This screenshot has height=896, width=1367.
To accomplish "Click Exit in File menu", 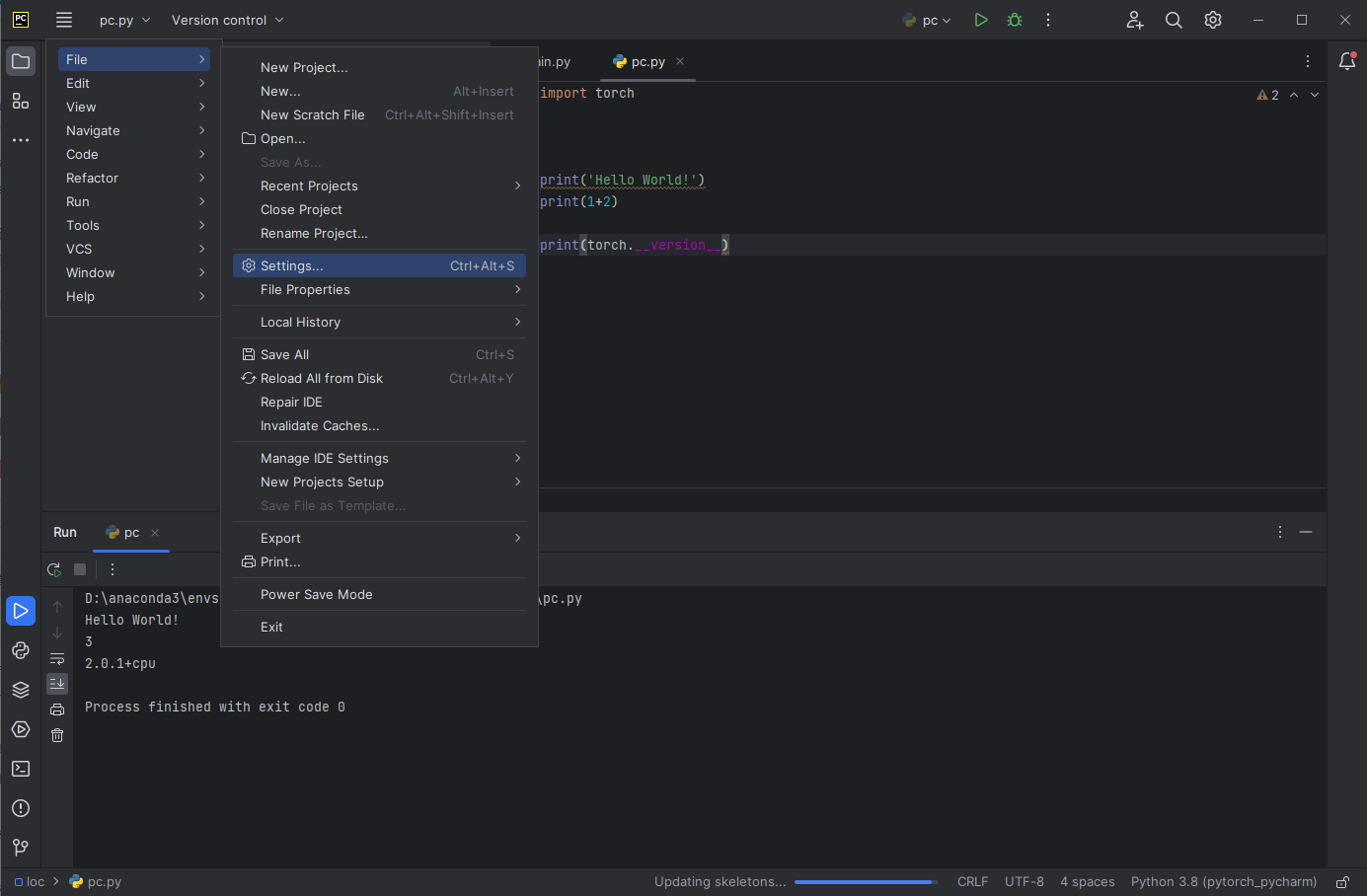I will 379,627.
